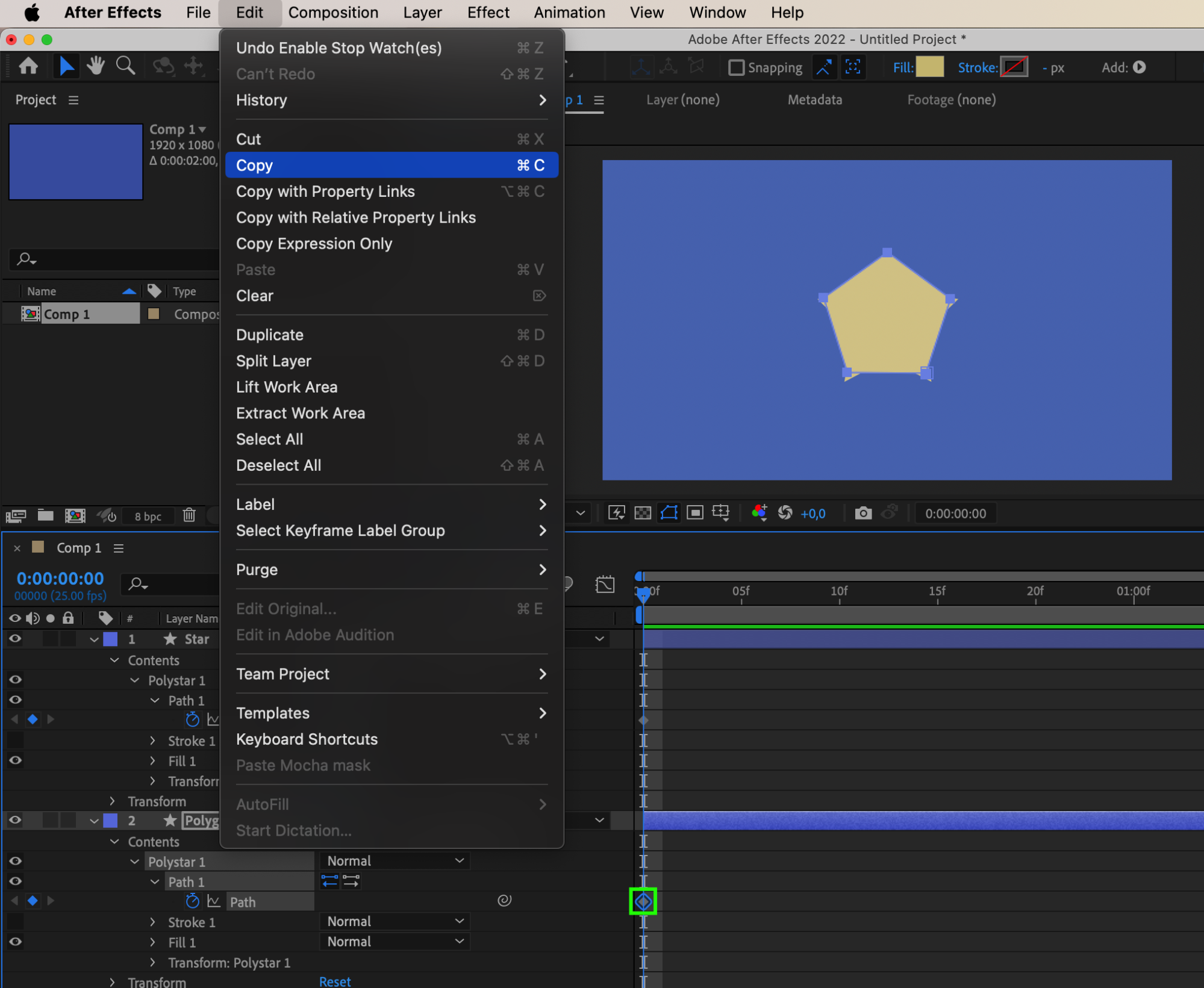Delete the selected project item with the trash icon
Image resolution: width=1204 pixels, height=988 pixels.
pos(189,515)
